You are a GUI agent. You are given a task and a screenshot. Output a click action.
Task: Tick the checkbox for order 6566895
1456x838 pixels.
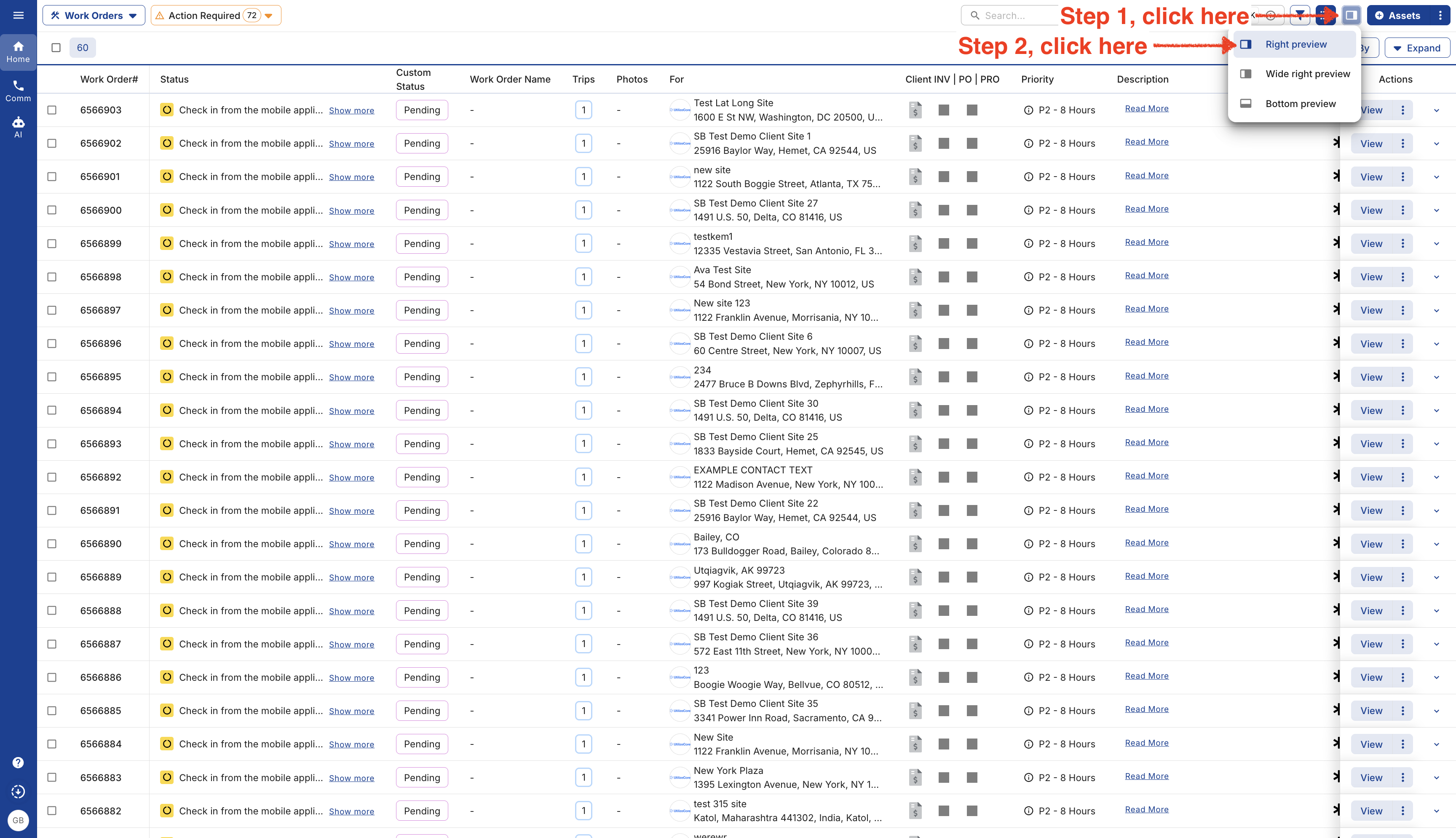click(52, 377)
